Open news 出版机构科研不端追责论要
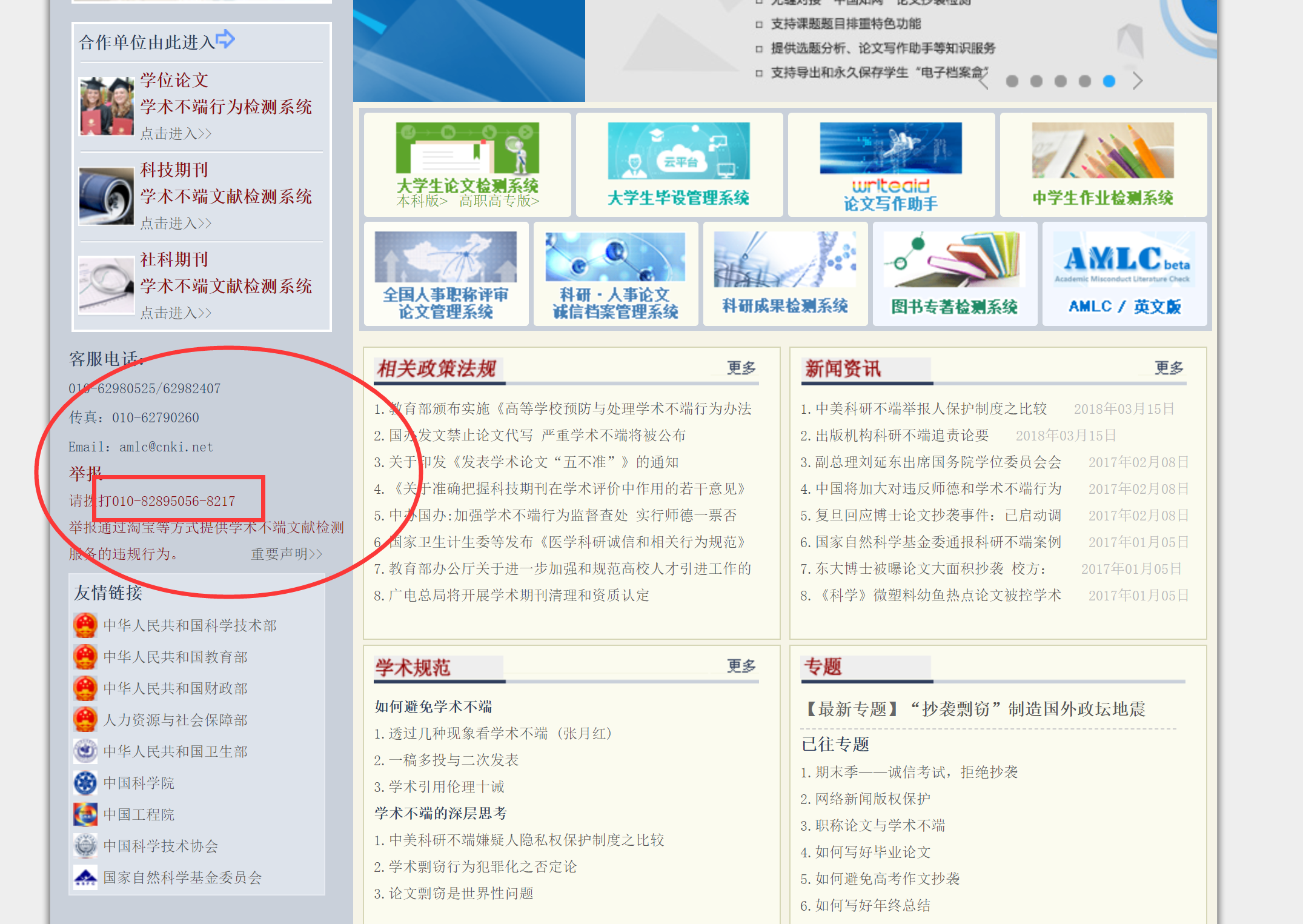This screenshot has width=1303, height=924. [902, 436]
